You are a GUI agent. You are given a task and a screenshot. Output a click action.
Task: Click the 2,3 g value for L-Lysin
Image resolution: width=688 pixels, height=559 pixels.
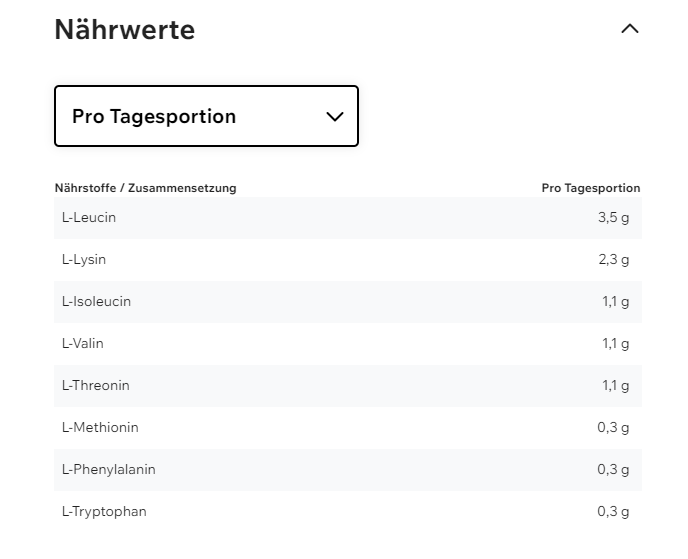[613, 259]
